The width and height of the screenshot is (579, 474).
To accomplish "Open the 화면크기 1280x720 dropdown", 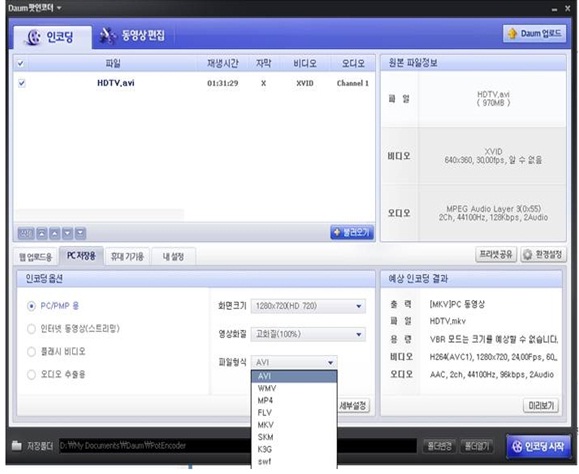I will click(308, 306).
